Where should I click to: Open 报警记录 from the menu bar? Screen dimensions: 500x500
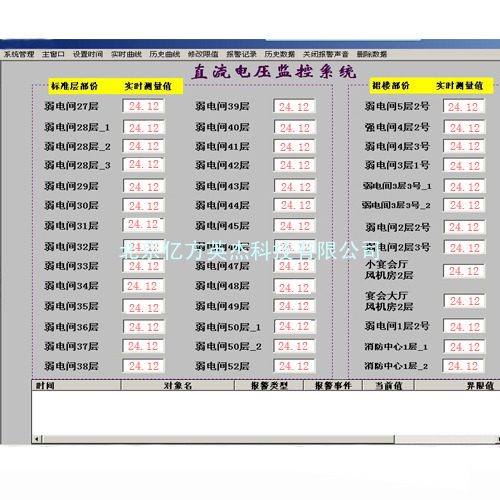241,54
